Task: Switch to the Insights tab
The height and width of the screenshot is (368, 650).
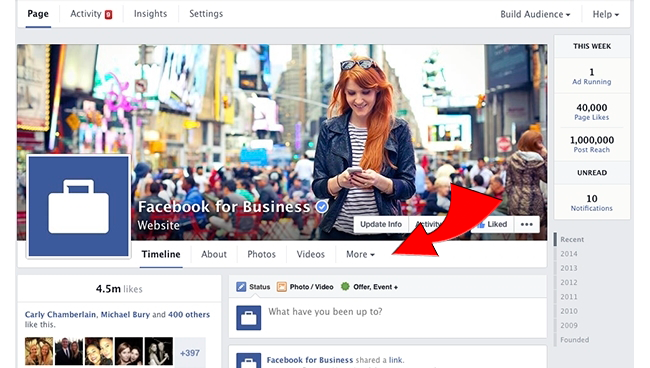Action: click(x=150, y=14)
